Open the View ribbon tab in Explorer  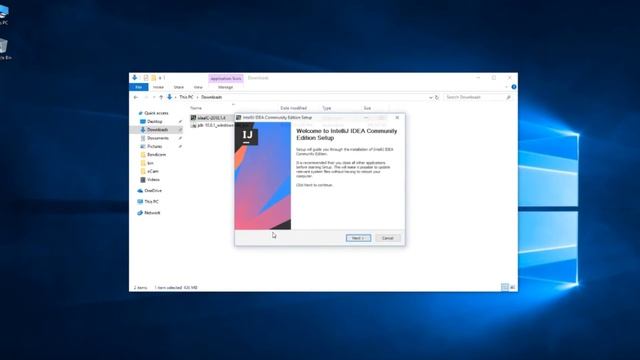click(x=198, y=87)
